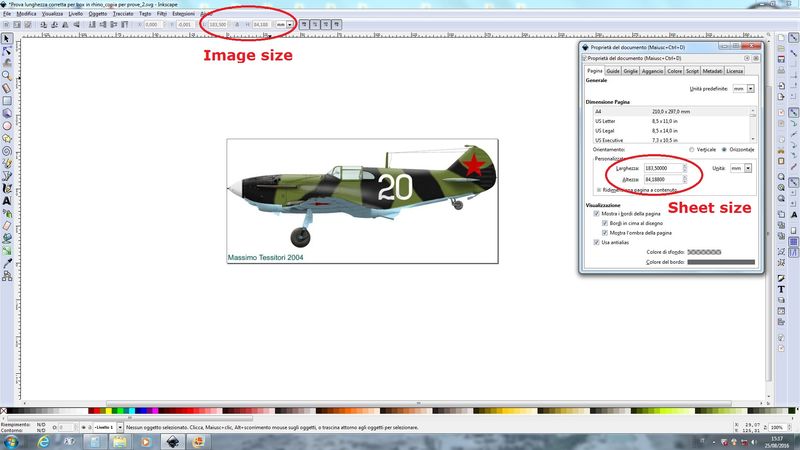800x450 pixels.
Task: Select the Measure ruler tool
Action: pyautogui.click(x=7, y=88)
